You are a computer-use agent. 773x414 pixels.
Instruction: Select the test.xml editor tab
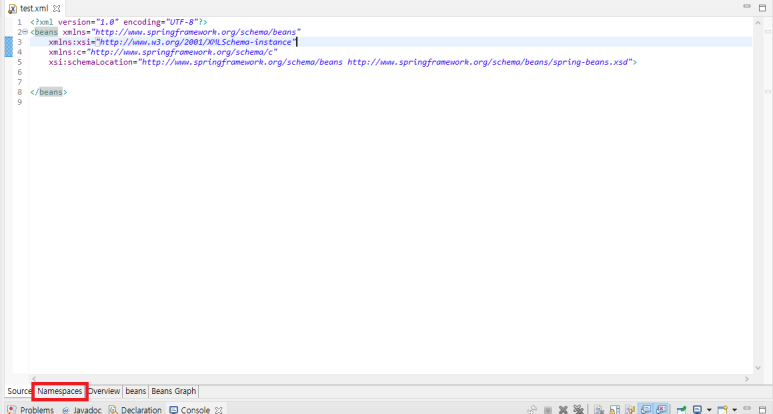click(34, 8)
